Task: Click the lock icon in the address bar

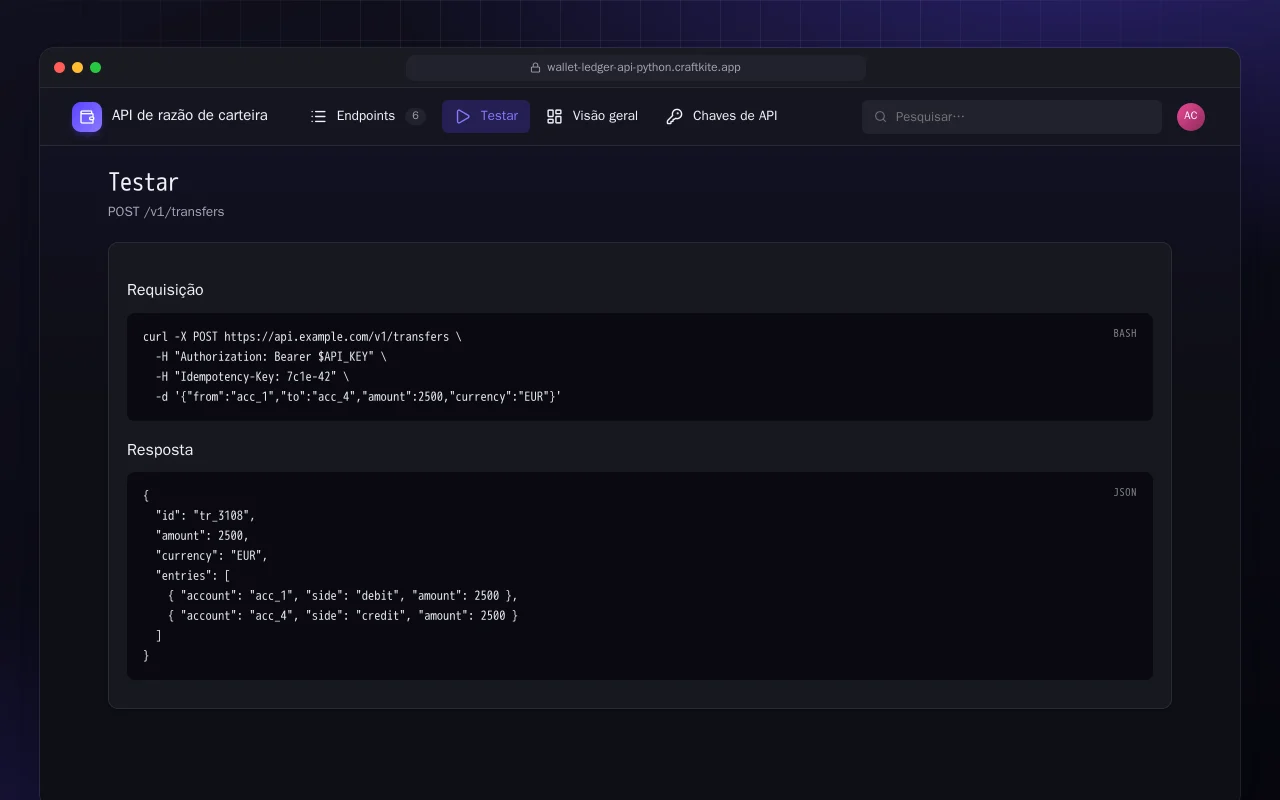Action: coord(536,68)
